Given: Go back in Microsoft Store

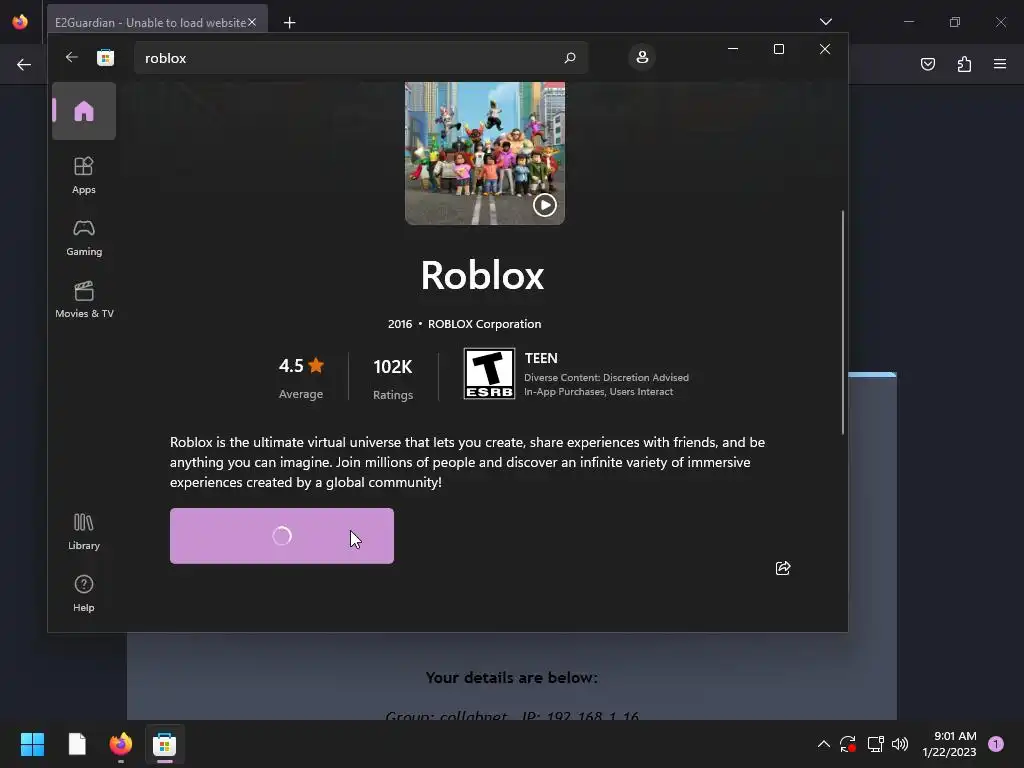Looking at the screenshot, I should pos(72,57).
